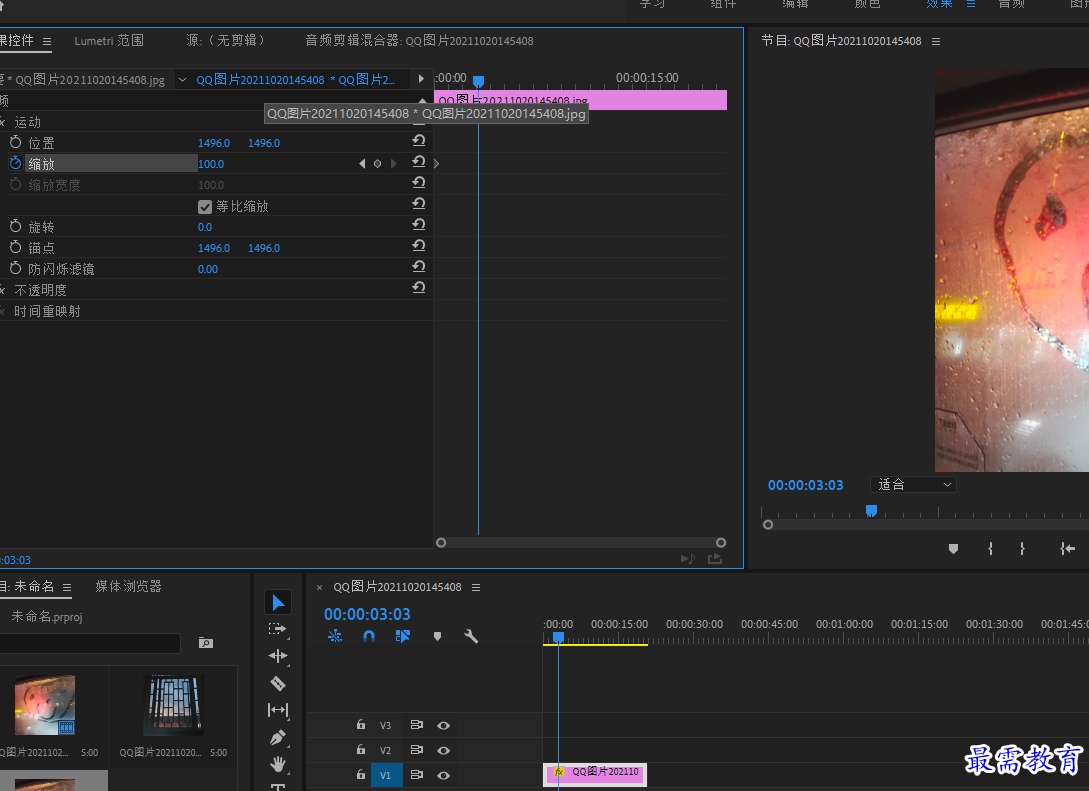Go to previous 缩放 keyframe
This screenshot has height=791, width=1089.
pyautogui.click(x=361, y=164)
